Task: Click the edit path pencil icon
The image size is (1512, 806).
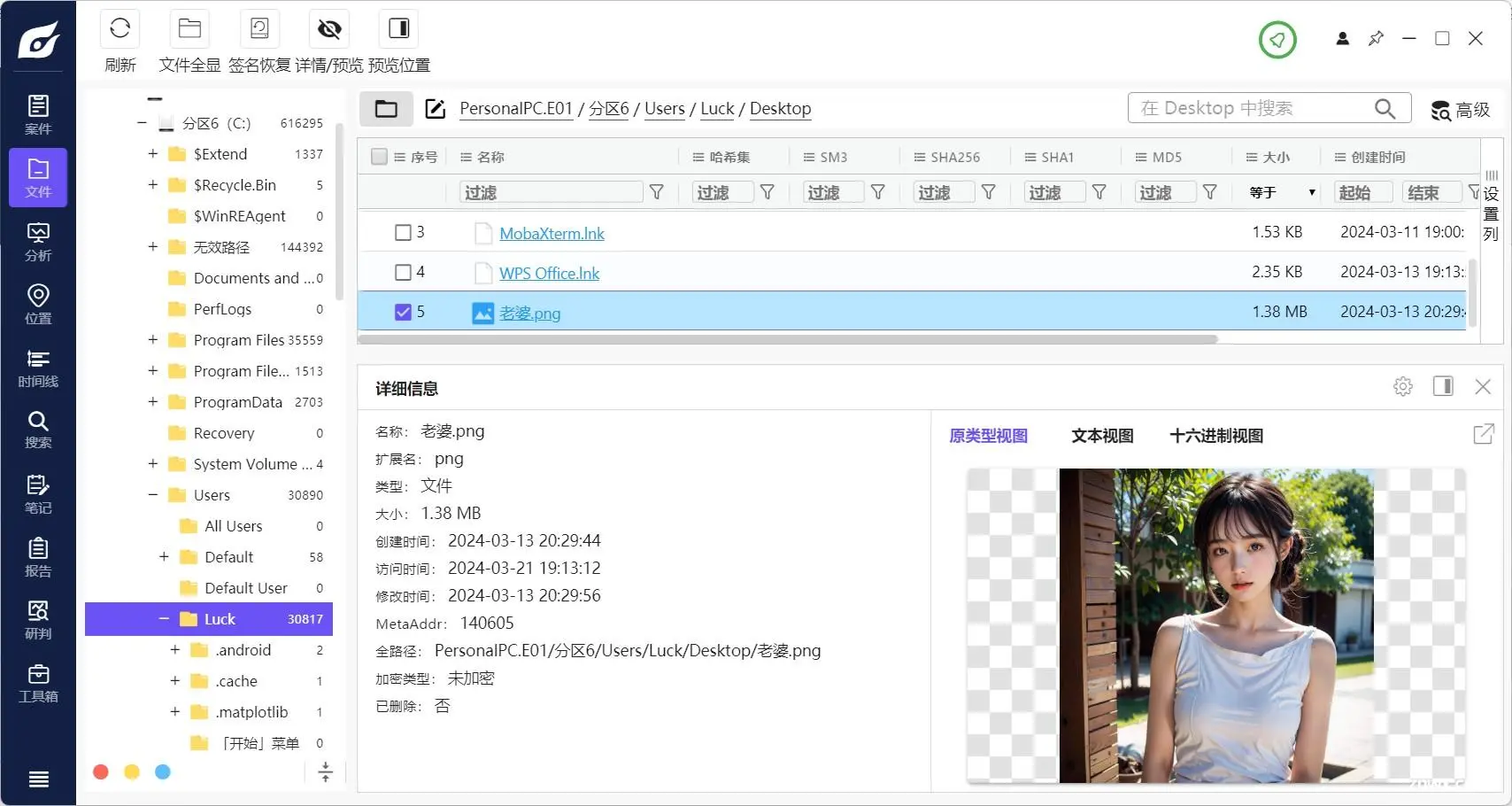Action: click(x=435, y=109)
